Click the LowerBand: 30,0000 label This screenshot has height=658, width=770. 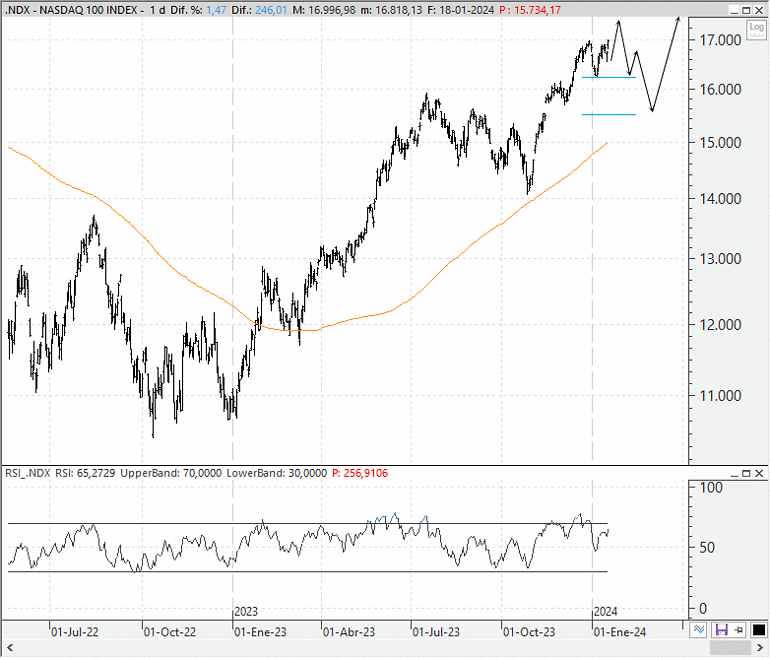pyautogui.click(x=276, y=473)
